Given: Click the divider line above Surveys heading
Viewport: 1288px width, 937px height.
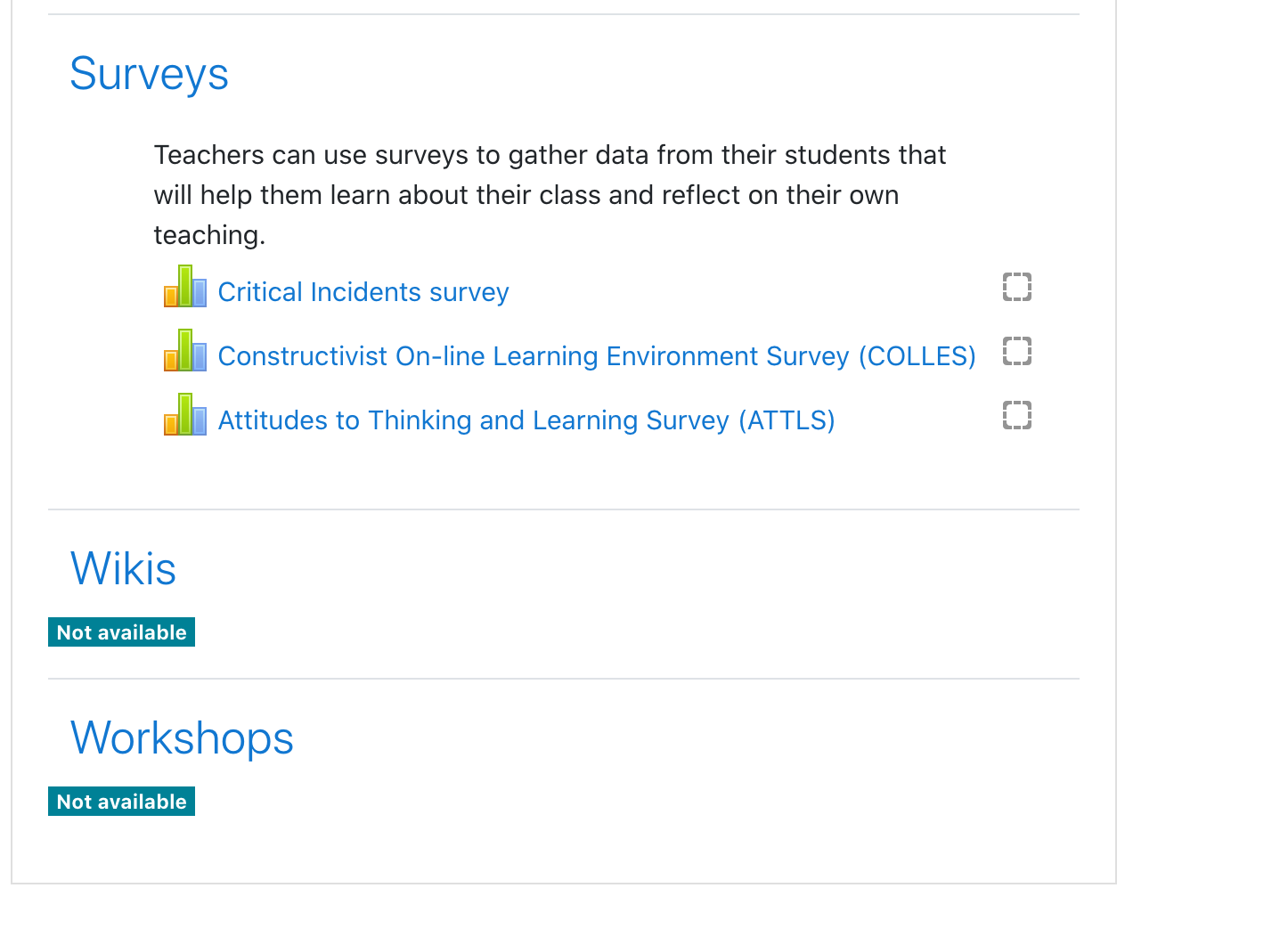Looking at the screenshot, I should pos(564,14).
